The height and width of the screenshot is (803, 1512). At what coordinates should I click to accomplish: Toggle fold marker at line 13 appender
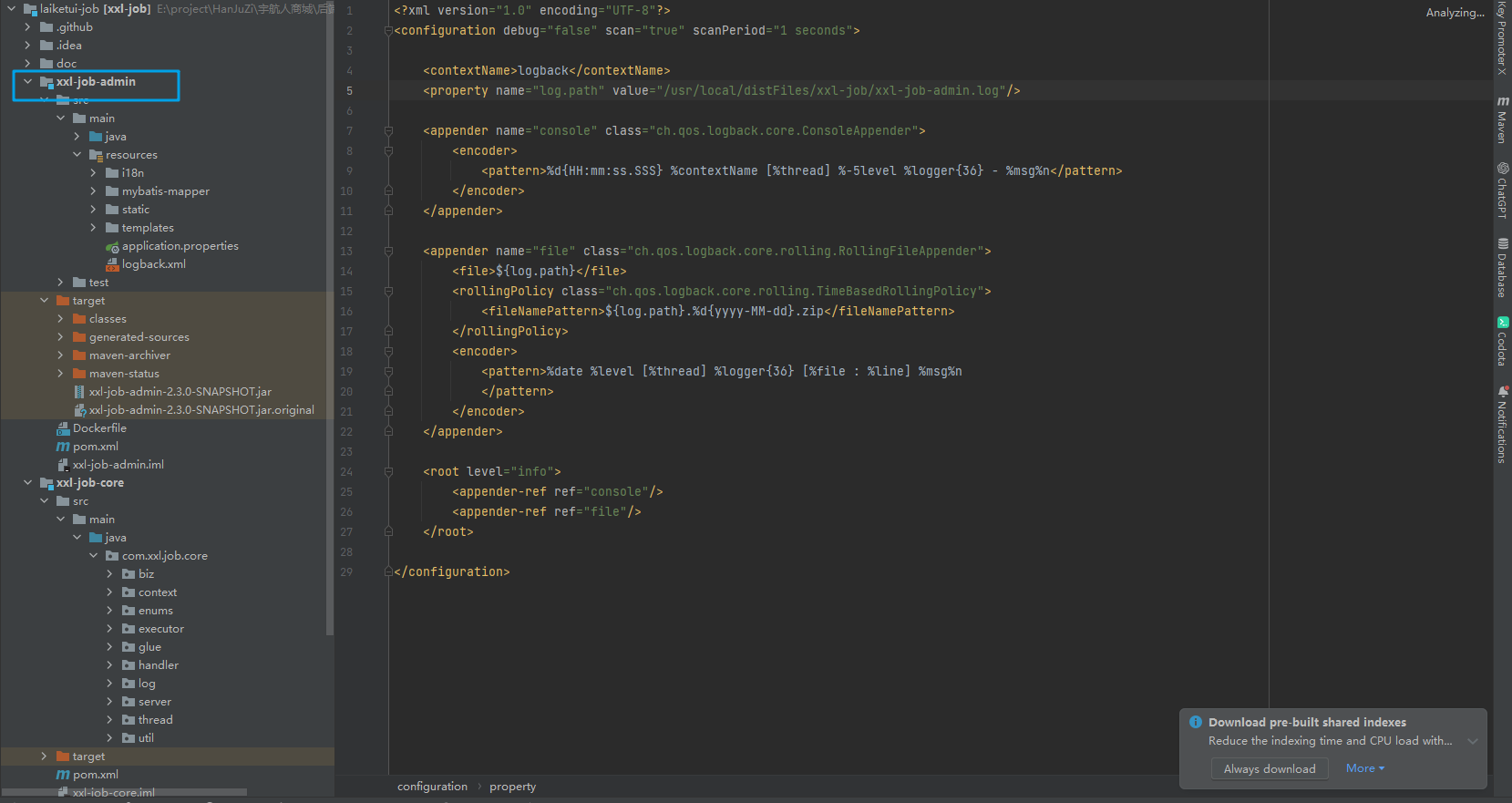tap(388, 251)
